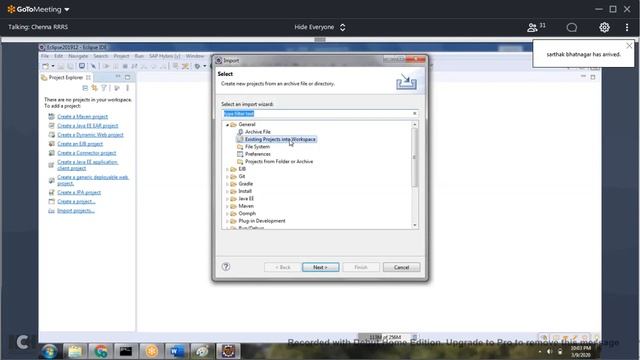Click the Terminate square icon in Eclipse toolbar
The height and width of the screenshot is (360, 640).
pos(125,66)
